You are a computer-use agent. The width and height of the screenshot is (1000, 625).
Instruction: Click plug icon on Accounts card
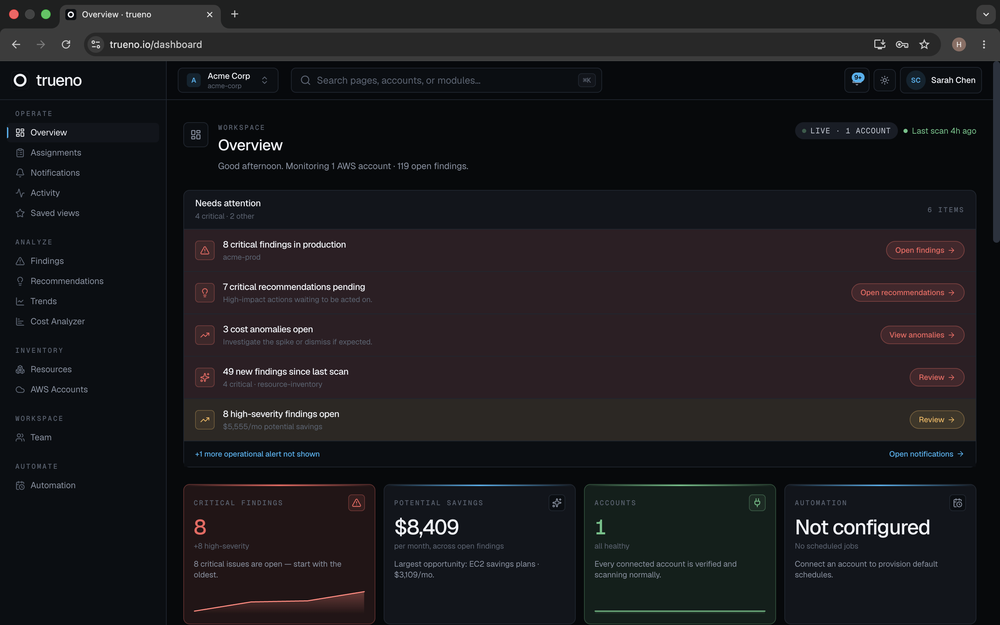click(757, 503)
